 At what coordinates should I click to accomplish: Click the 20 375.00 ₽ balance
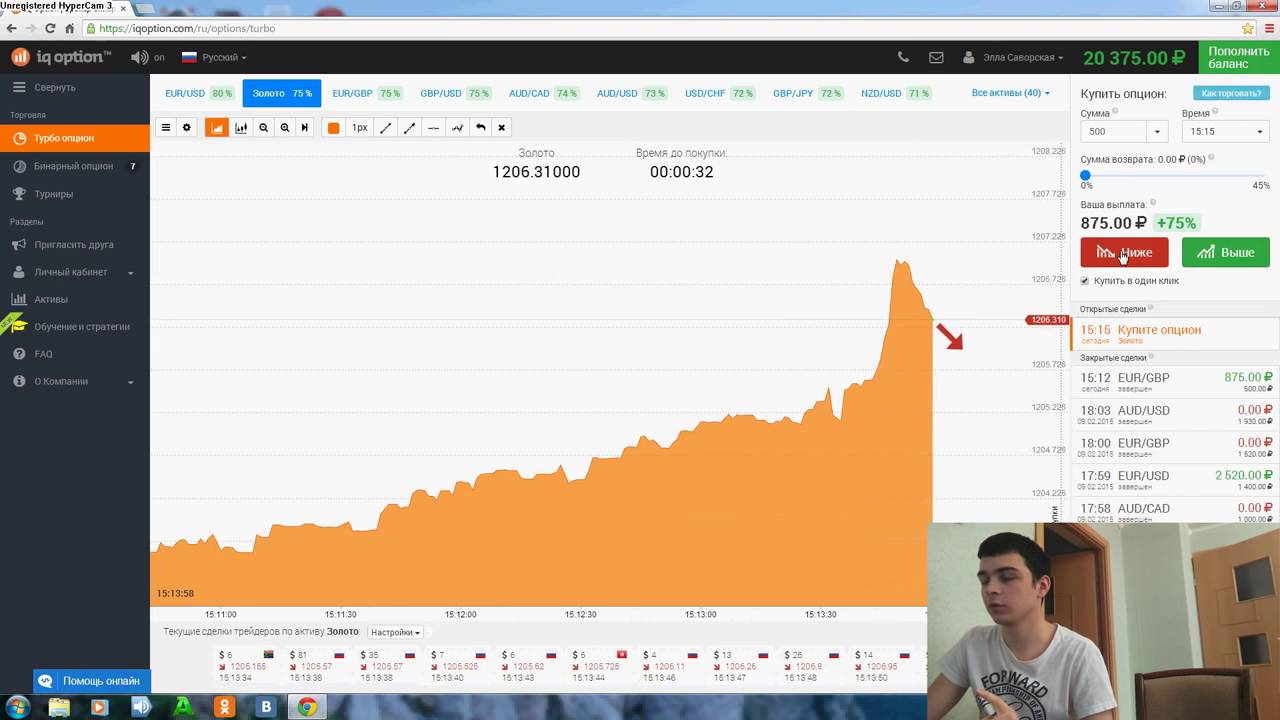point(1134,58)
